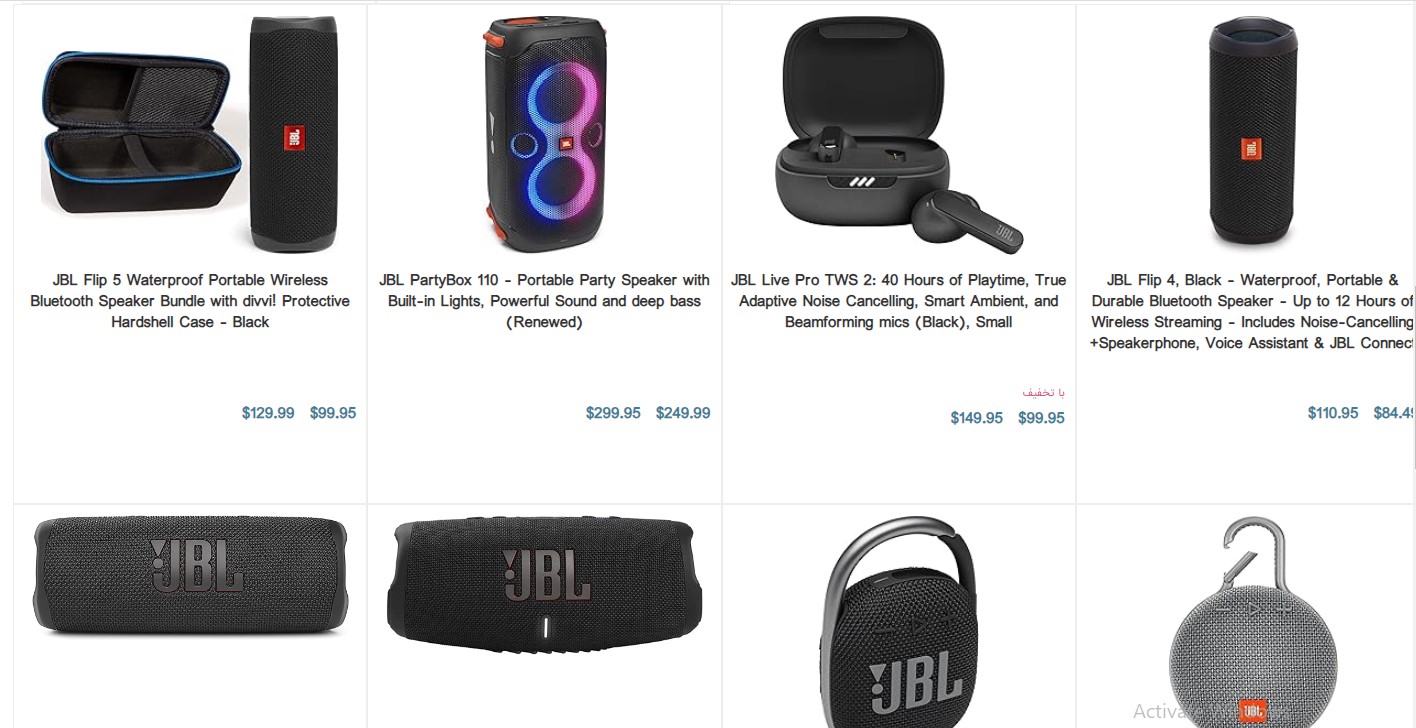Click the JBL PartyBox 110 Renewed title link
Screen dimensions: 1416x728
(544, 301)
